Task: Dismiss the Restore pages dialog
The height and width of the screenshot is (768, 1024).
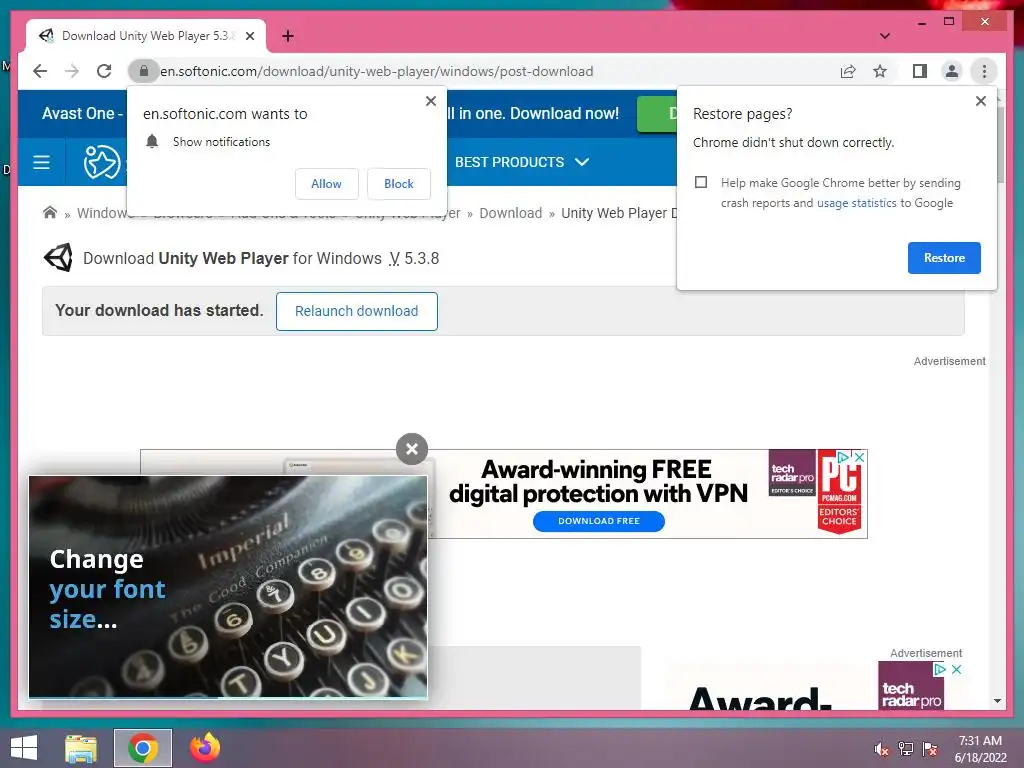Action: coord(980,101)
